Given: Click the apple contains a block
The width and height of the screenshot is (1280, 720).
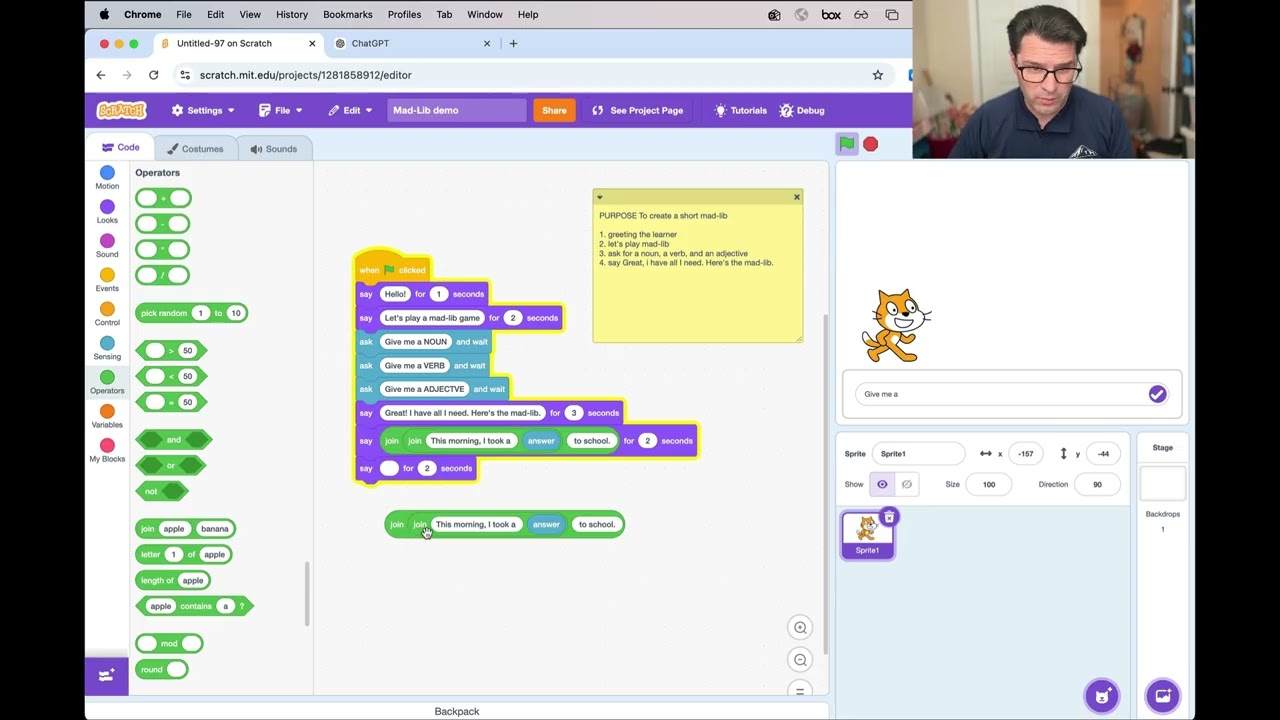Looking at the screenshot, I should coord(195,606).
